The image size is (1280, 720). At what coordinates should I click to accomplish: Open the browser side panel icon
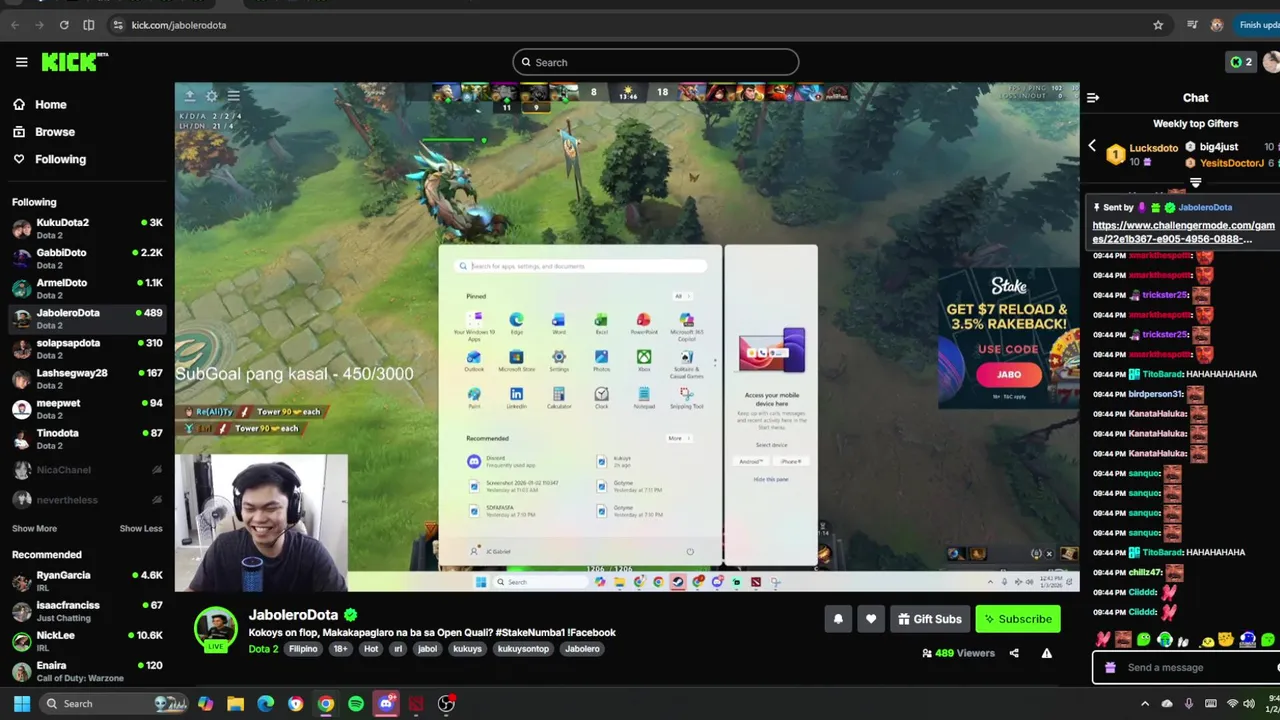point(89,25)
